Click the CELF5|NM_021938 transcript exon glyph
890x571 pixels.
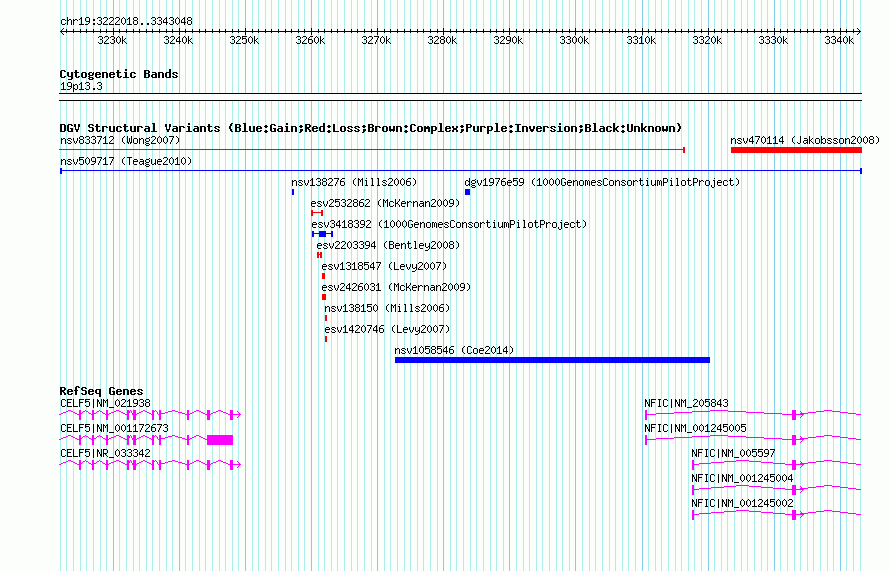click(x=150, y=415)
